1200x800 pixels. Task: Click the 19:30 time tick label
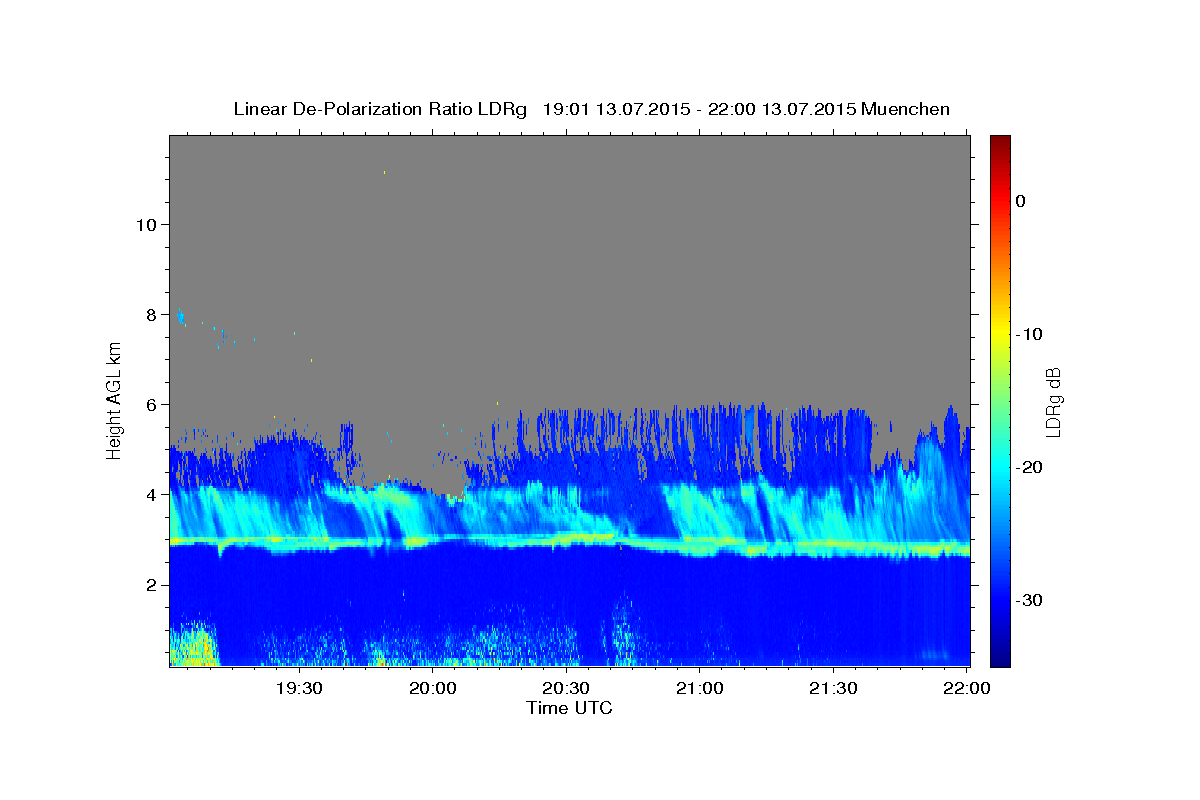click(x=299, y=688)
